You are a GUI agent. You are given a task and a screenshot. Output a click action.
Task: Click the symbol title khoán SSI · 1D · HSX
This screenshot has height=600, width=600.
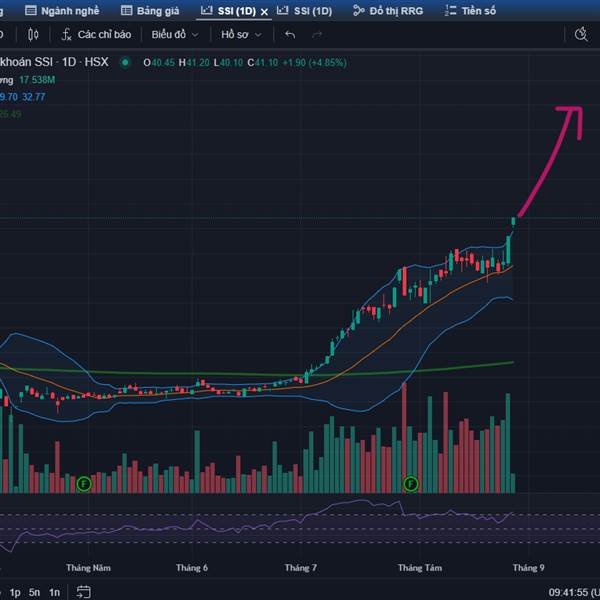point(54,62)
